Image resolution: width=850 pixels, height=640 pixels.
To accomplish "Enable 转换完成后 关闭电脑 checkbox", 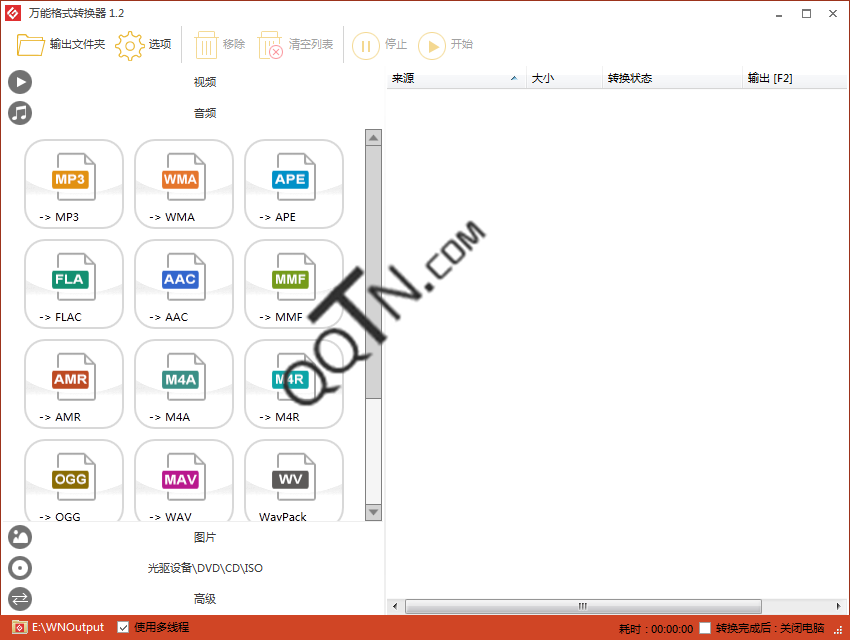I will click(705, 628).
